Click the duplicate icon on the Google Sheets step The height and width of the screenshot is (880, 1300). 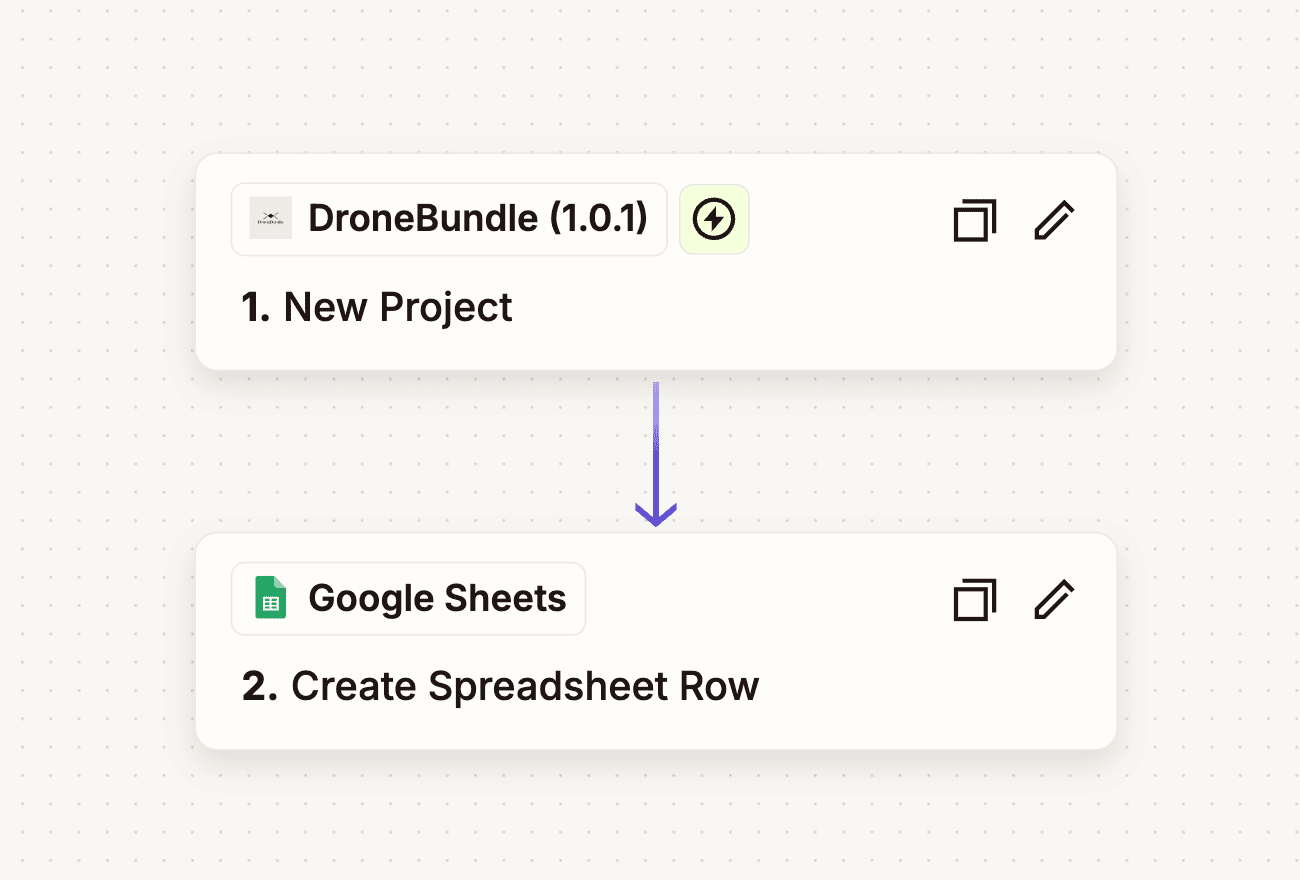[x=974, y=599]
